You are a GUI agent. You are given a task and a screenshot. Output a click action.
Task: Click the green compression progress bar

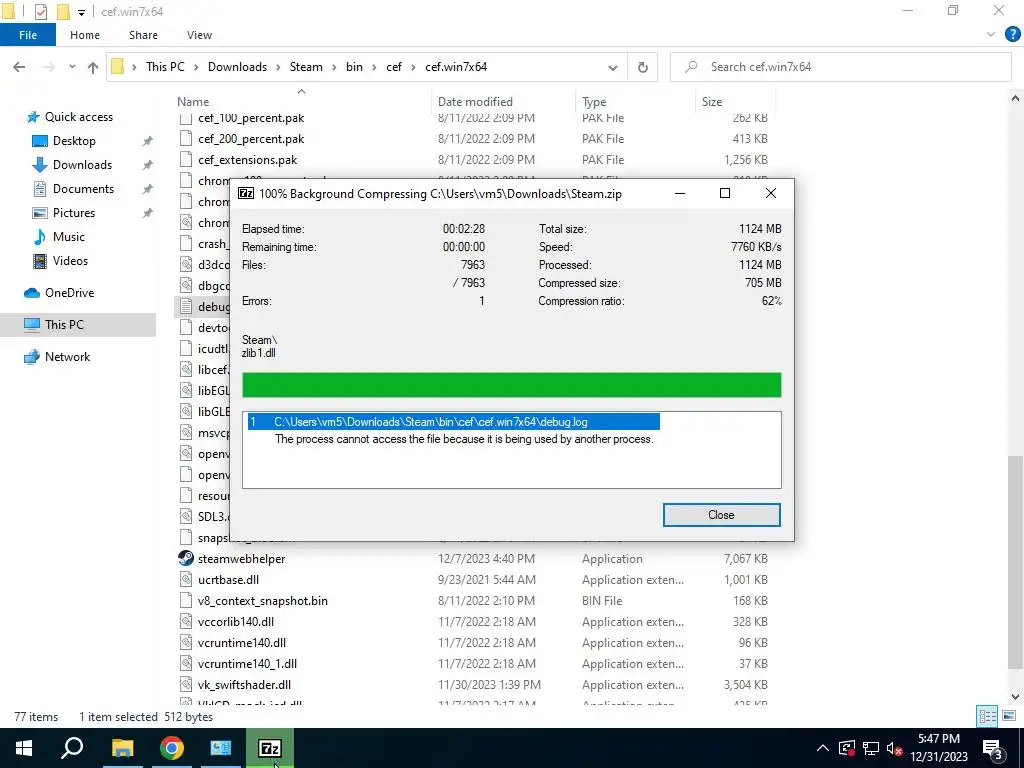(x=511, y=385)
